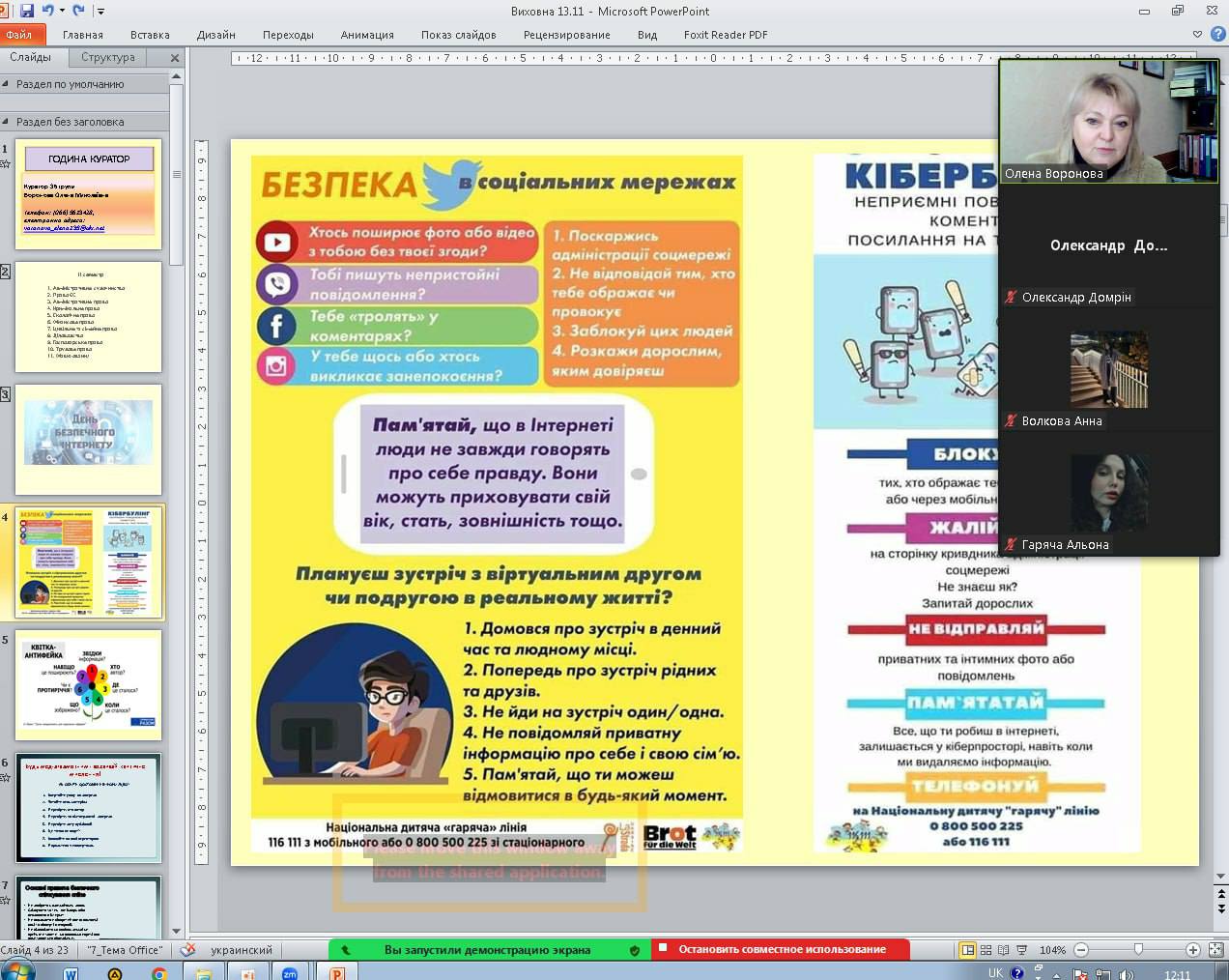
Task: Click the Redo arrow icon
Action: tap(78, 11)
